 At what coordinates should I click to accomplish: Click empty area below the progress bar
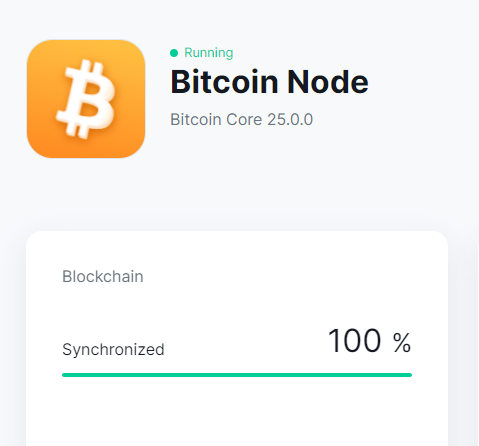tap(237, 412)
